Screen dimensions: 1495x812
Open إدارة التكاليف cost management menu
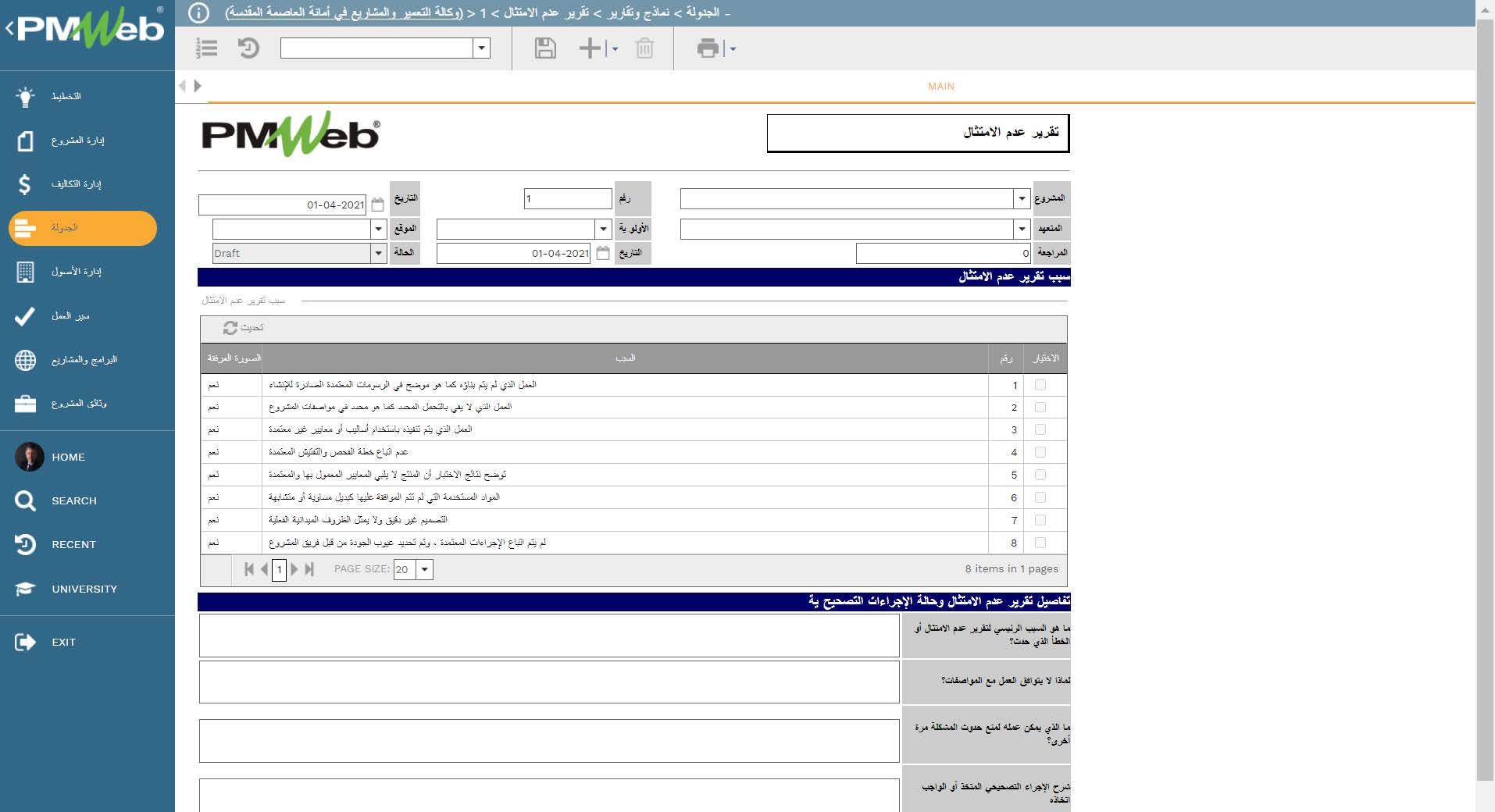(76, 184)
